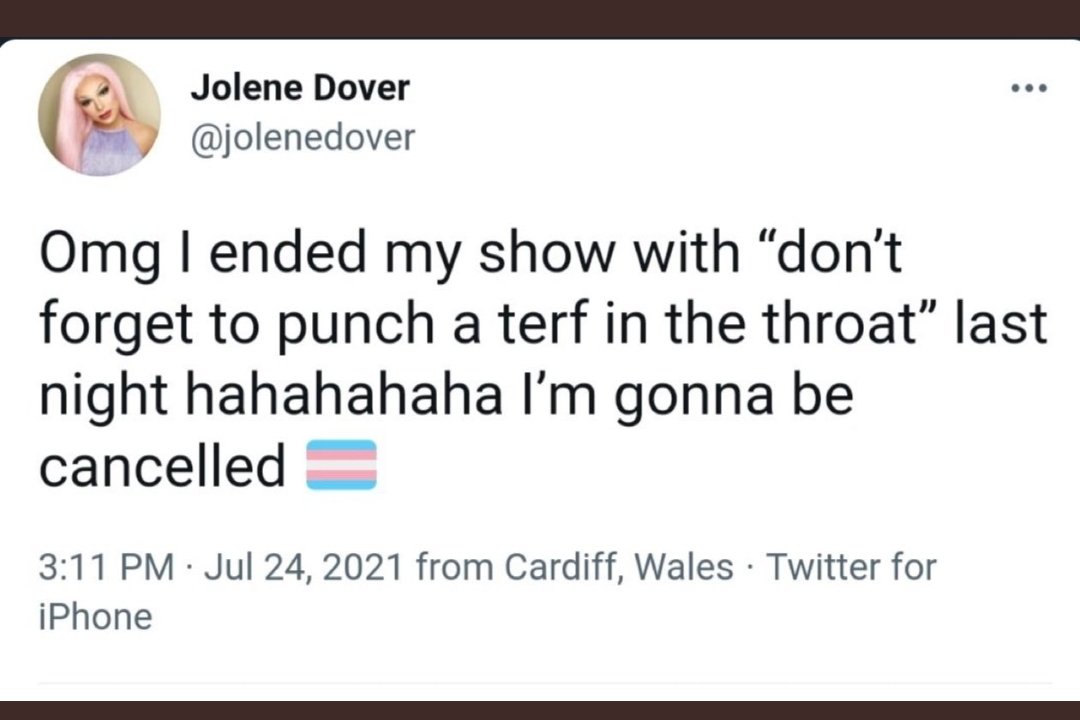Viewport: 1080px width, 720px height.
Task: Click the word "iPhone" in tweet source
Action: coord(96,616)
